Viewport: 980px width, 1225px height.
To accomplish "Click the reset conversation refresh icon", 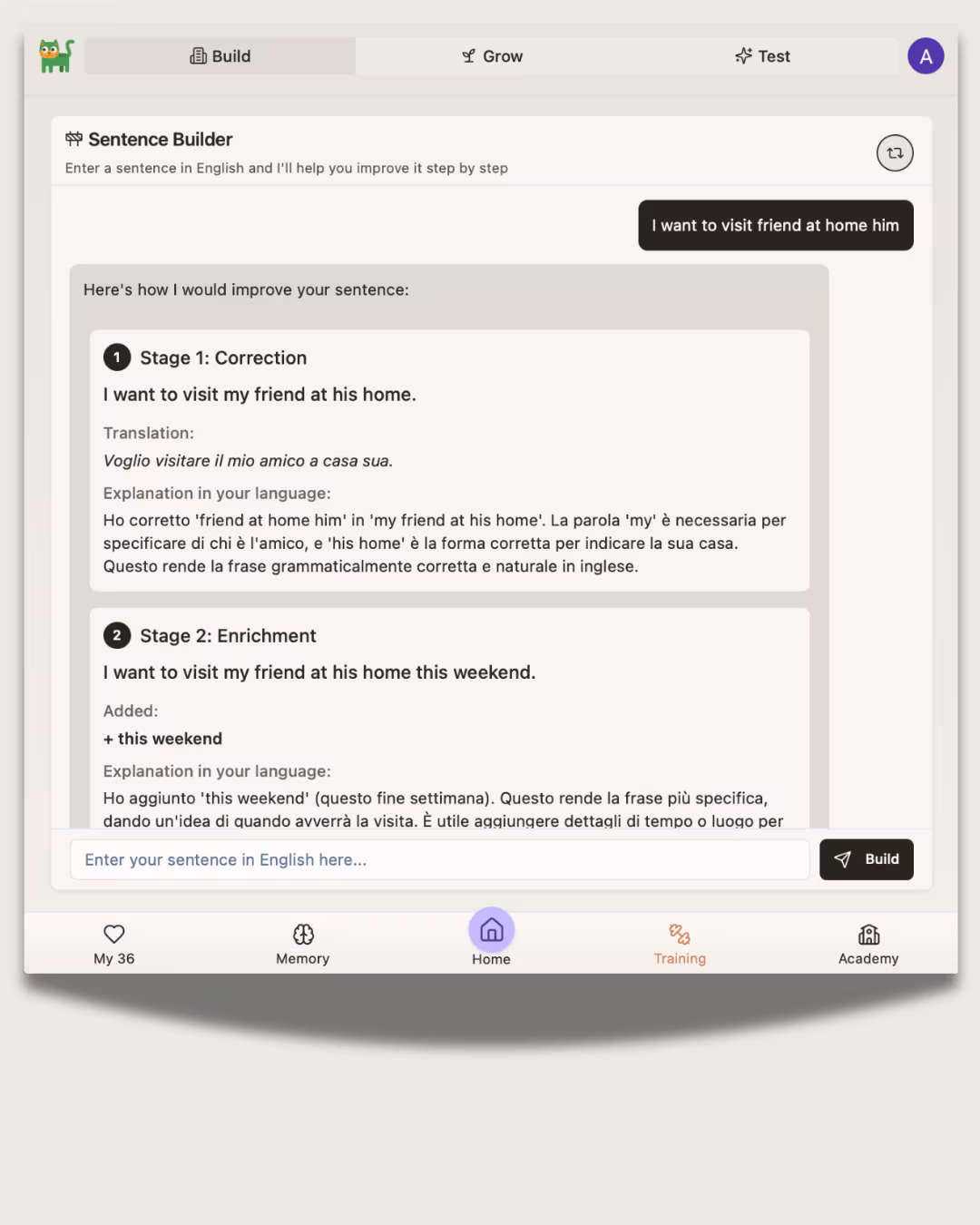I will [895, 153].
